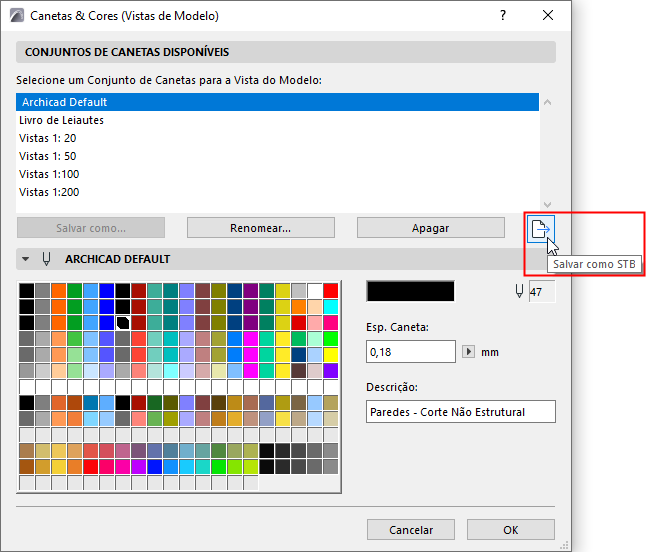
Task: Select the bright green swatch ending fourth row
Action: 331,339
